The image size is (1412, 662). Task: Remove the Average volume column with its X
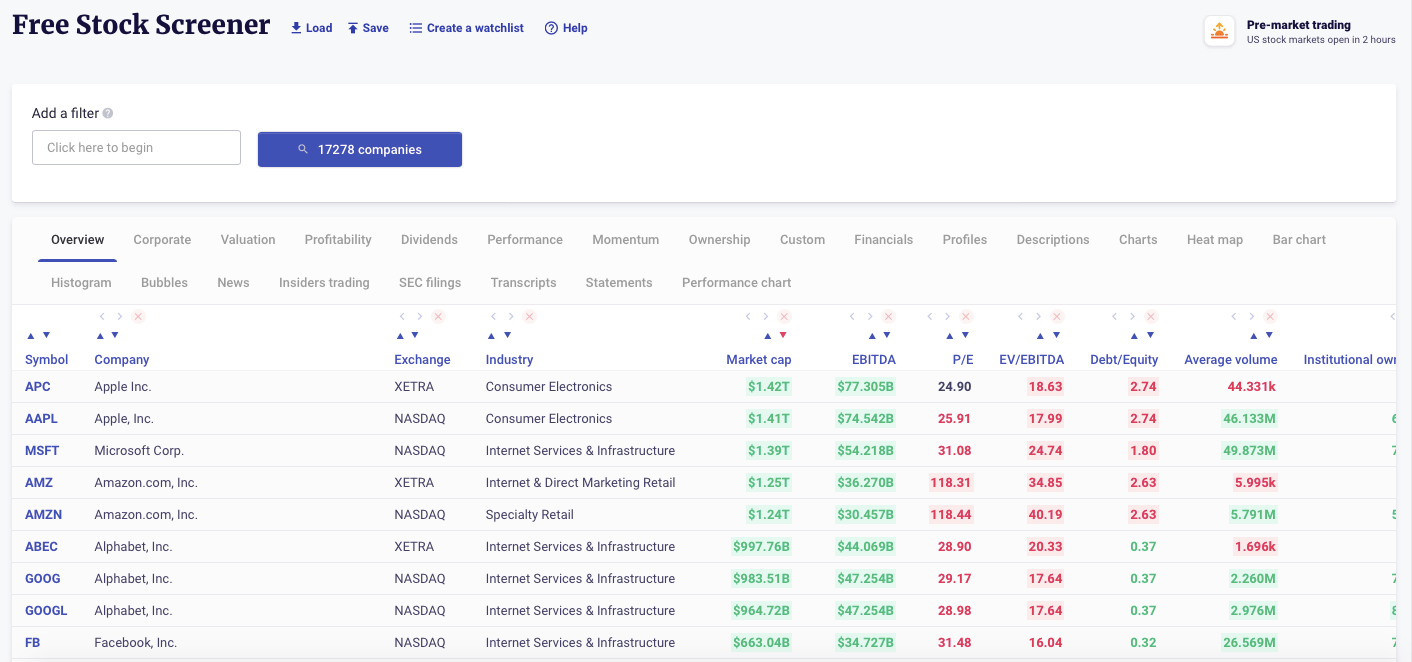[1271, 316]
